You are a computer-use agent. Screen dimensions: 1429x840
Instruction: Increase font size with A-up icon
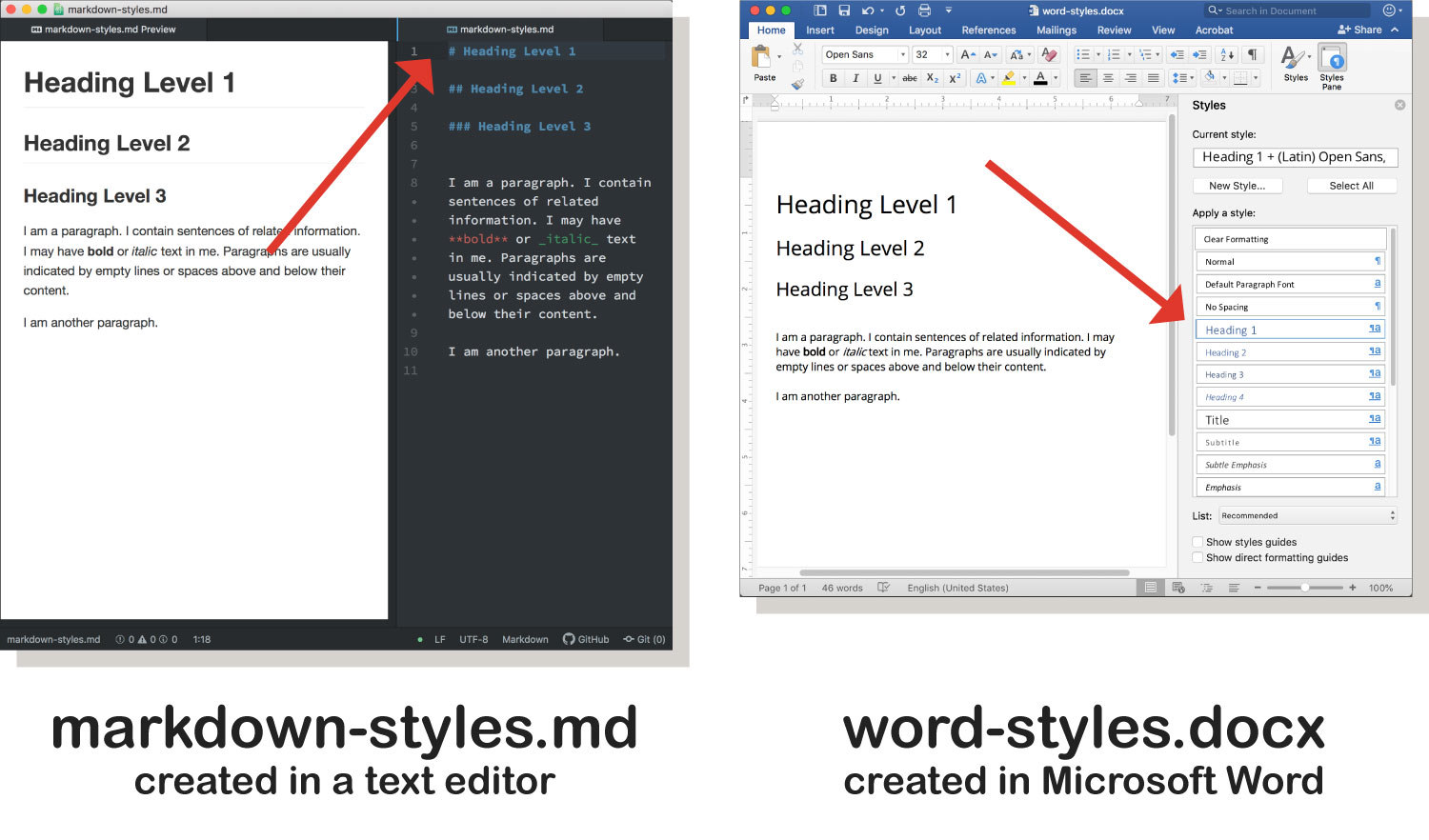[968, 54]
